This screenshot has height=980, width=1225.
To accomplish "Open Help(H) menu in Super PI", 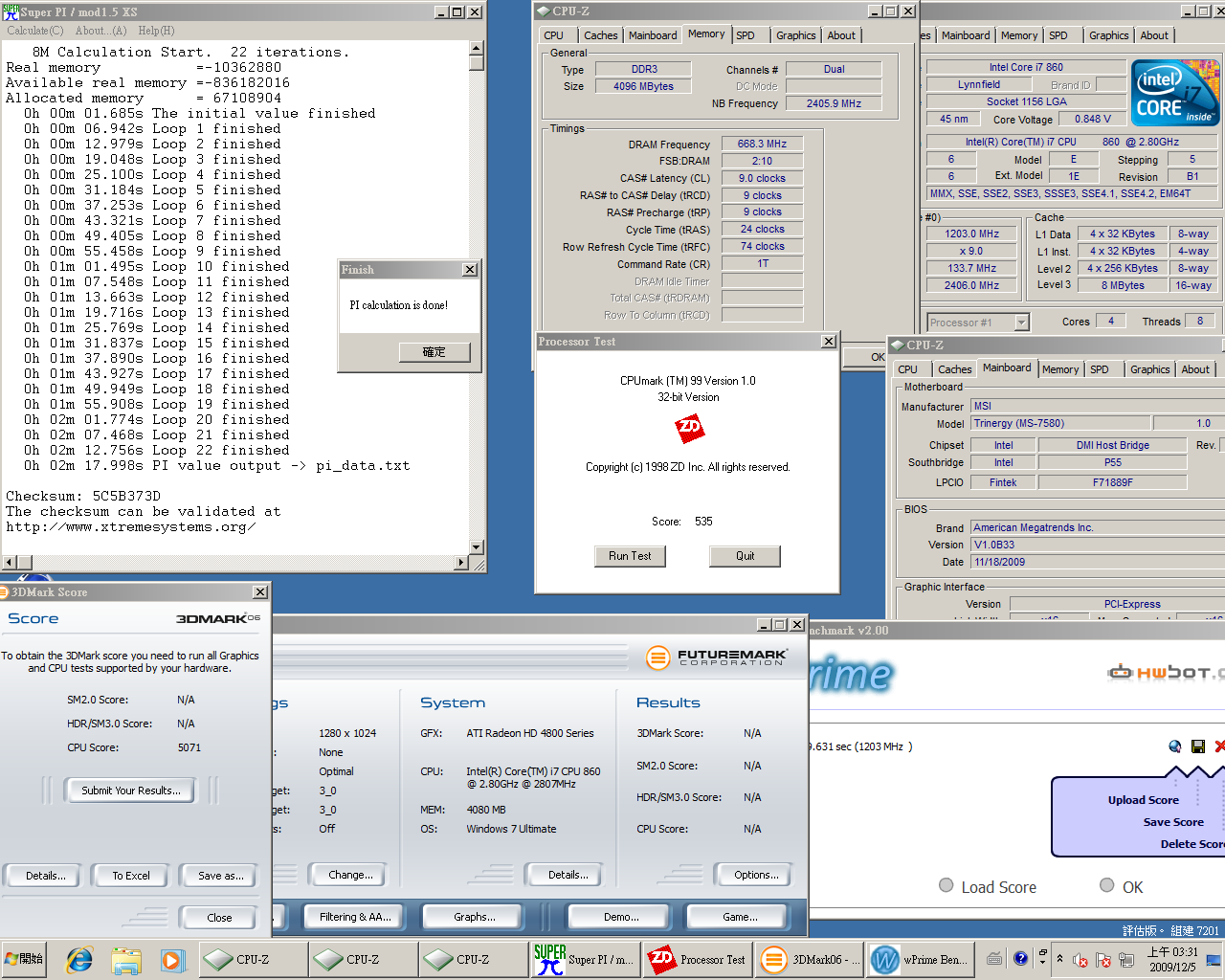I will tap(156, 31).
